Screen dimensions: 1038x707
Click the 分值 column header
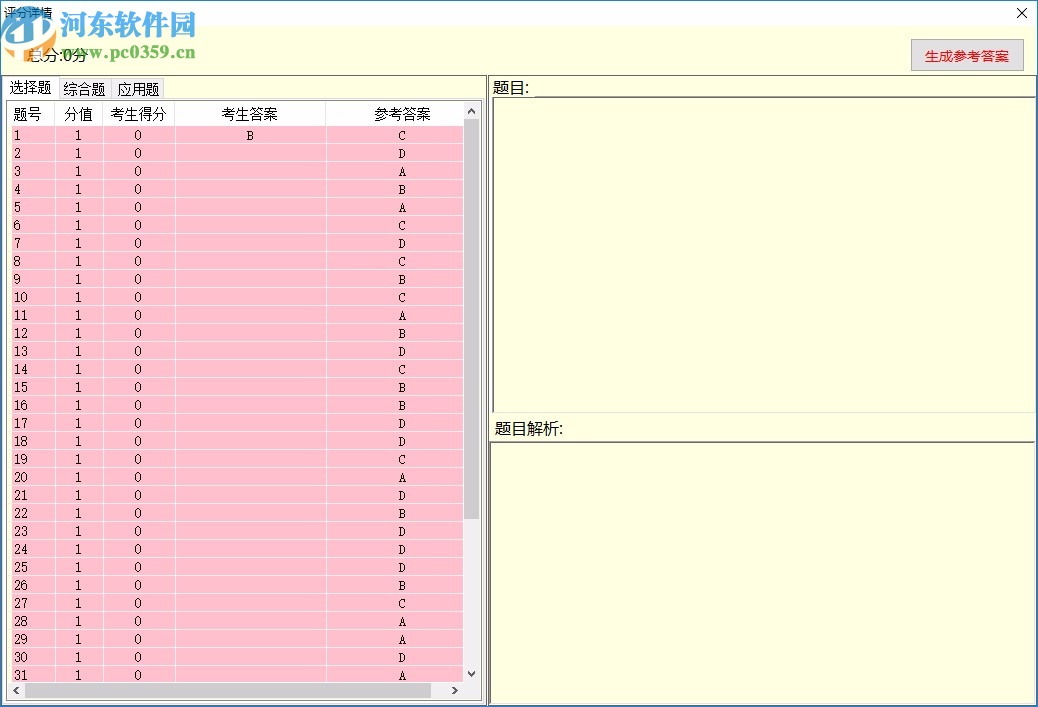tap(79, 114)
